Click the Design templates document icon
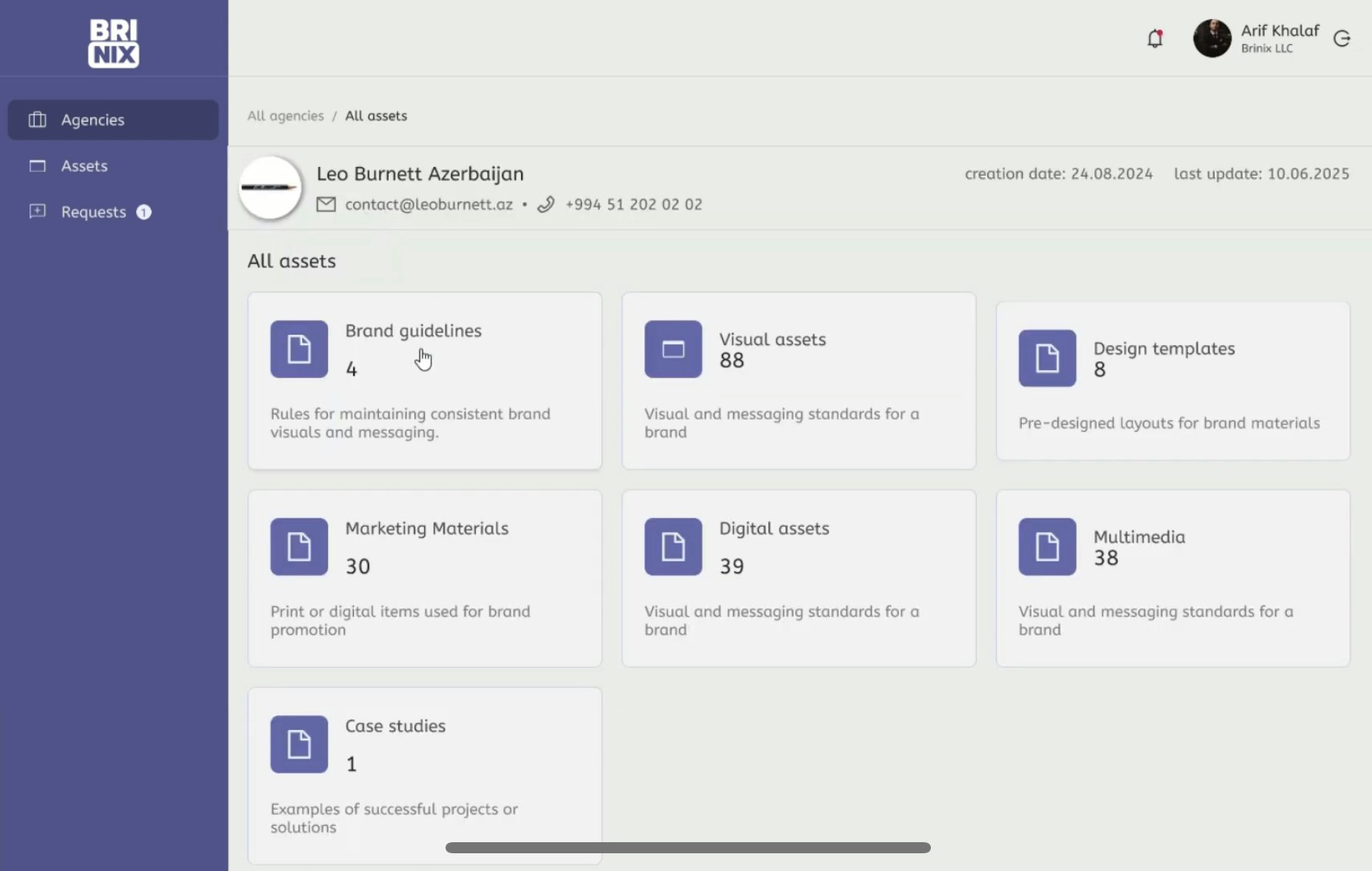1372x871 pixels. pyautogui.click(x=1048, y=358)
